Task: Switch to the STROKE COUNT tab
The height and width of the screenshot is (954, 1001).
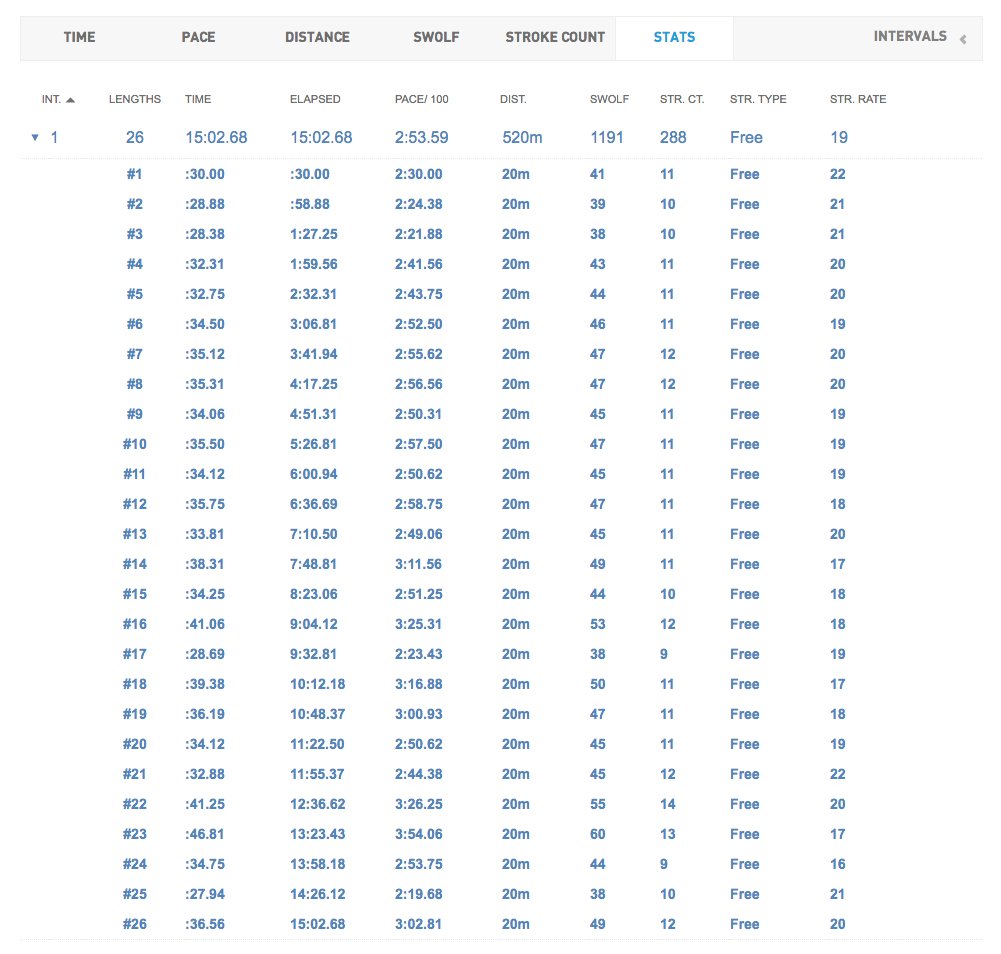Action: [555, 37]
